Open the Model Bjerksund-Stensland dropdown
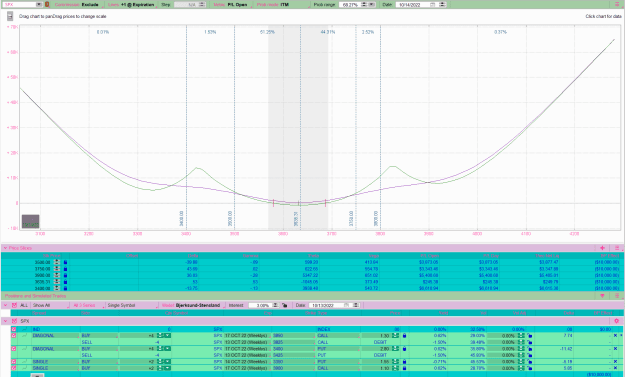Screen dimensions: 625x377 [x=193, y=305]
